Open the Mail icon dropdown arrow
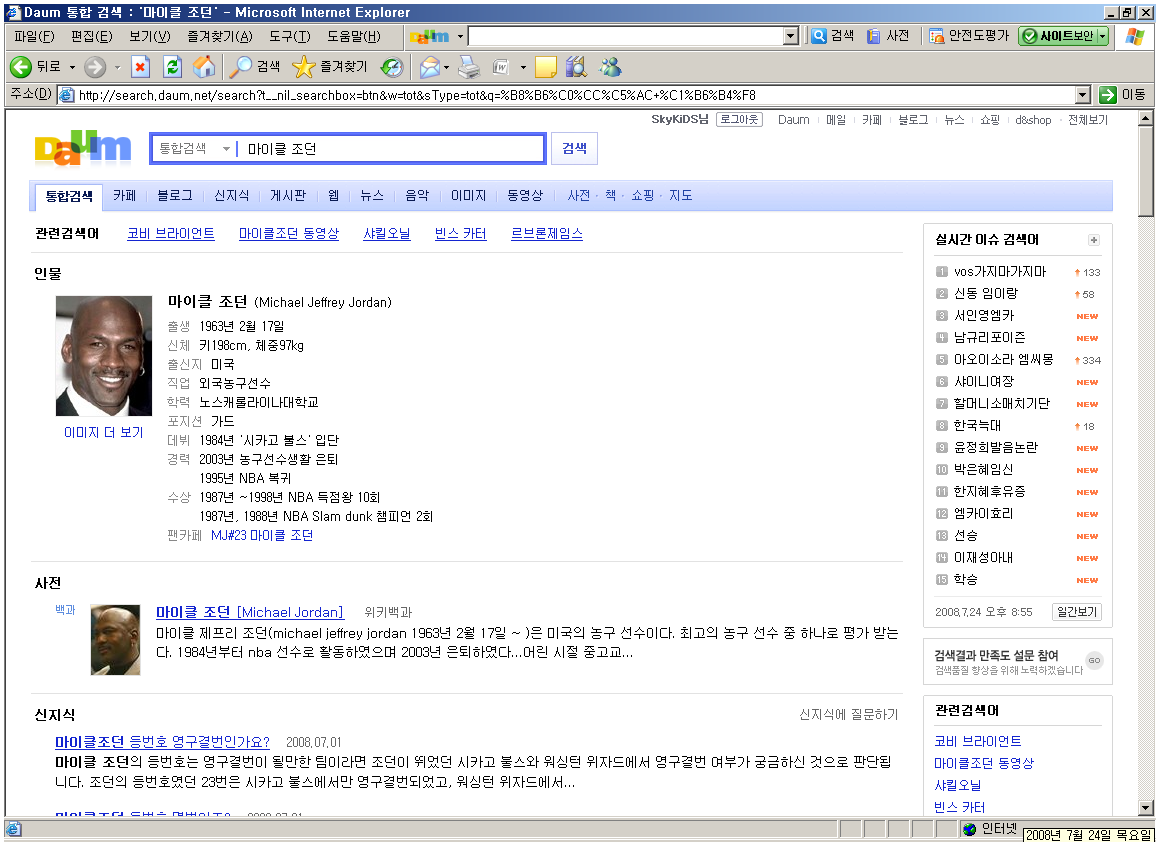The height and width of the screenshot is (842, 1160). coord(446,67)
